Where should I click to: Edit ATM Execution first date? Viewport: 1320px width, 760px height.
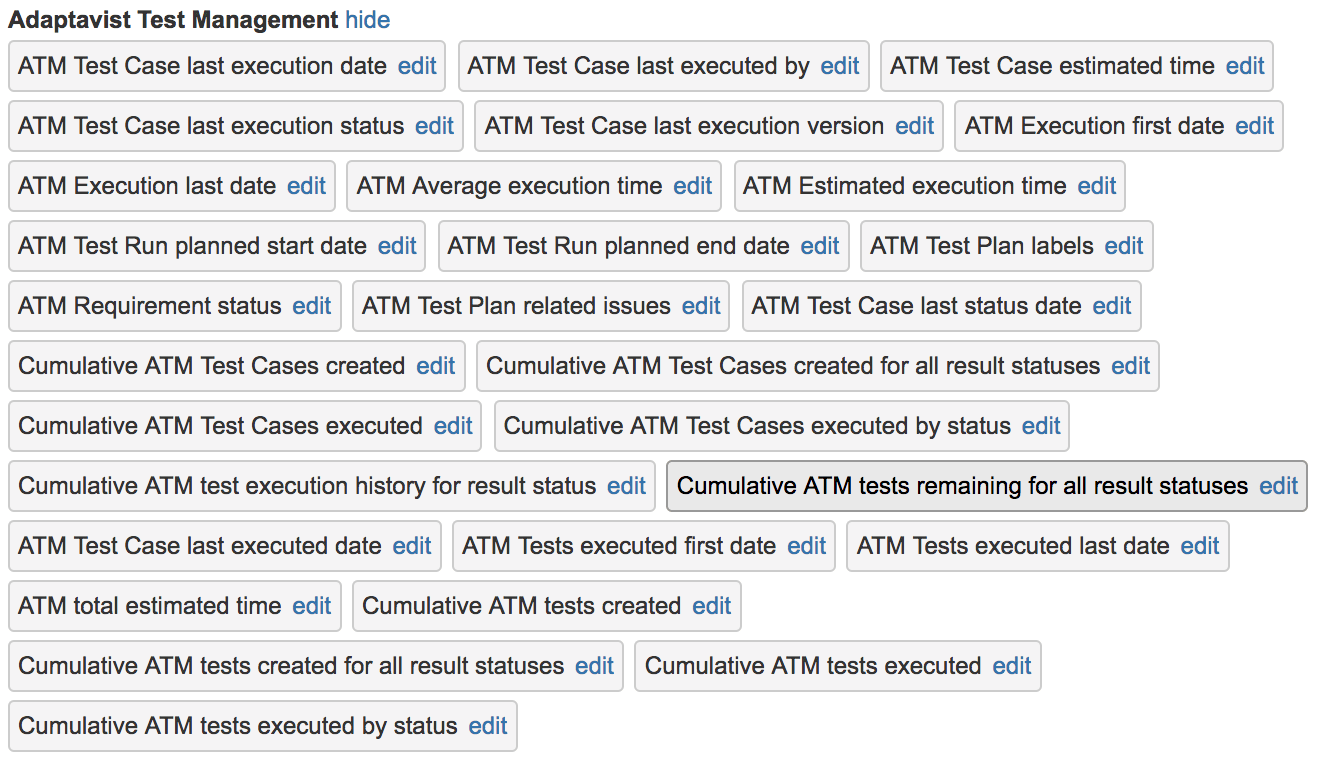(1255, 126)
